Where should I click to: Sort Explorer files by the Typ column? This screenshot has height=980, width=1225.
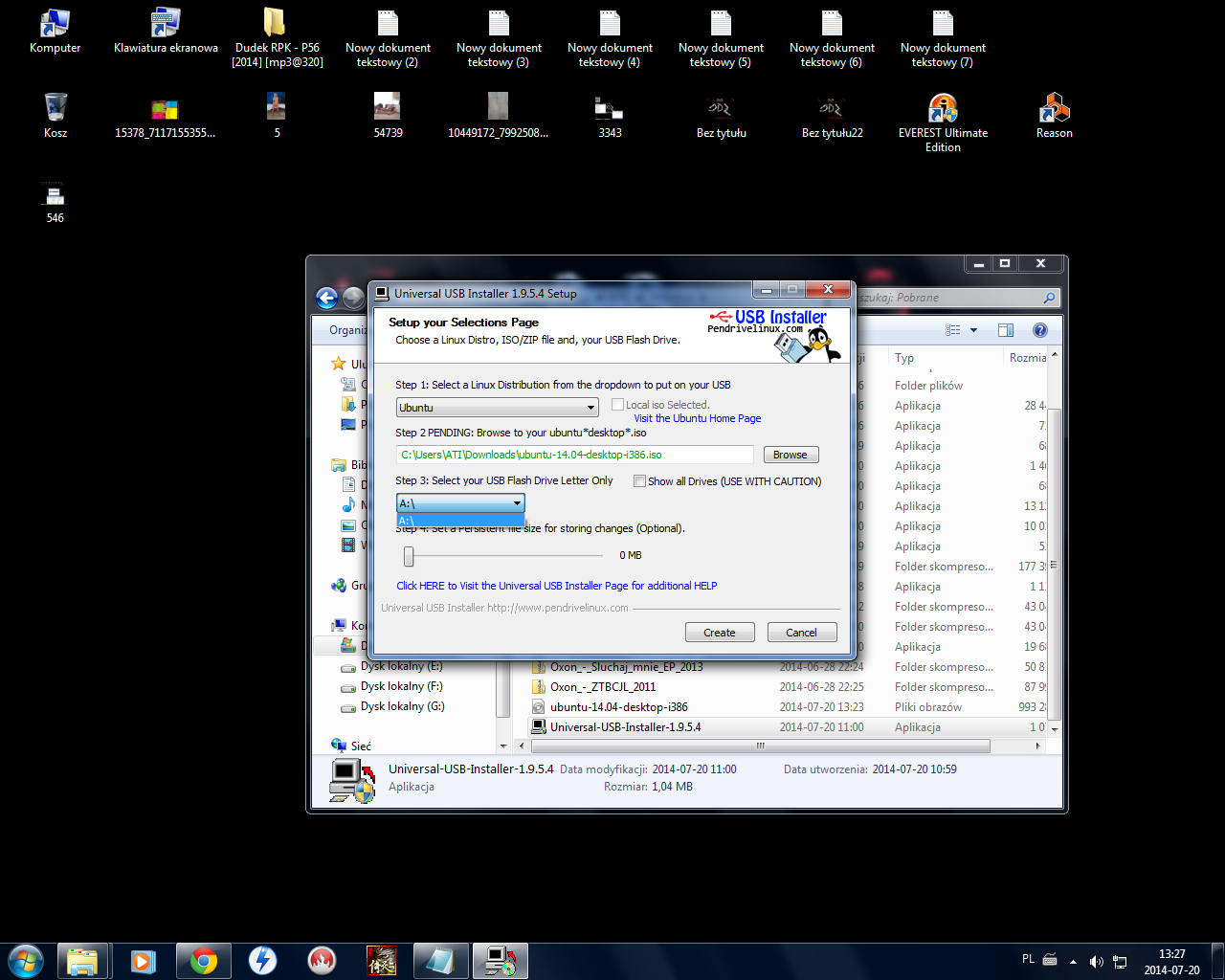(946, 358)
